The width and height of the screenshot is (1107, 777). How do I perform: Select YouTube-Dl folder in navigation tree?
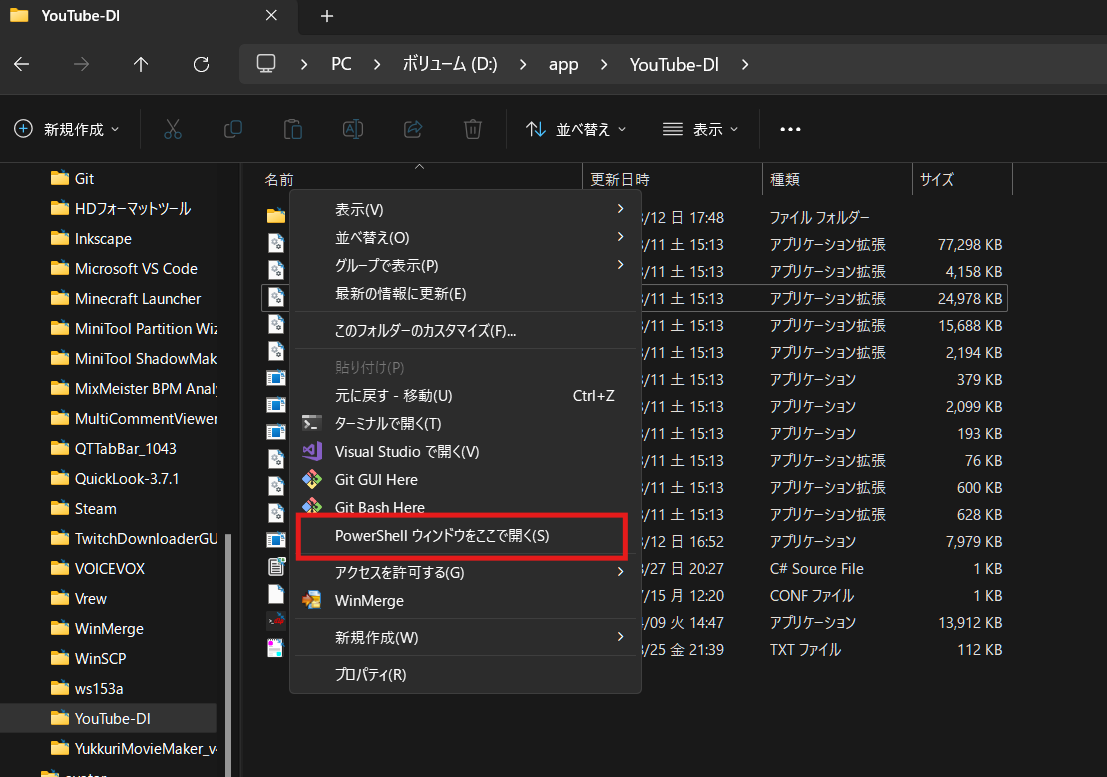tap(108, 718)
